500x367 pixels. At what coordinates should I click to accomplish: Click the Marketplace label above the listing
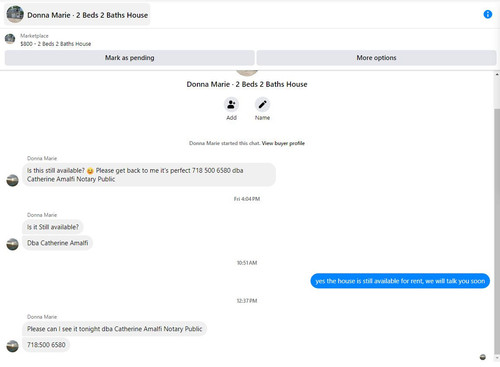coord(34,36)
